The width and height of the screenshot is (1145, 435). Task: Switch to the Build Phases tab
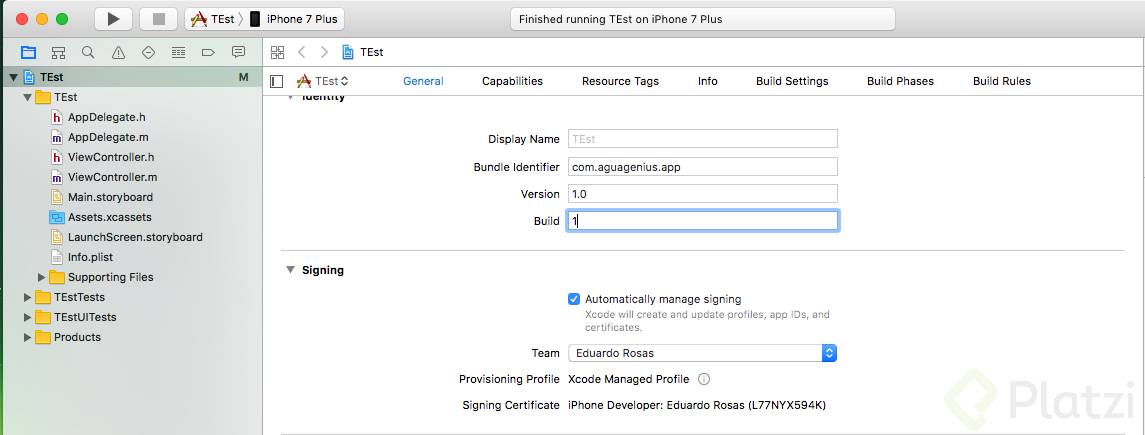[900, 81]
